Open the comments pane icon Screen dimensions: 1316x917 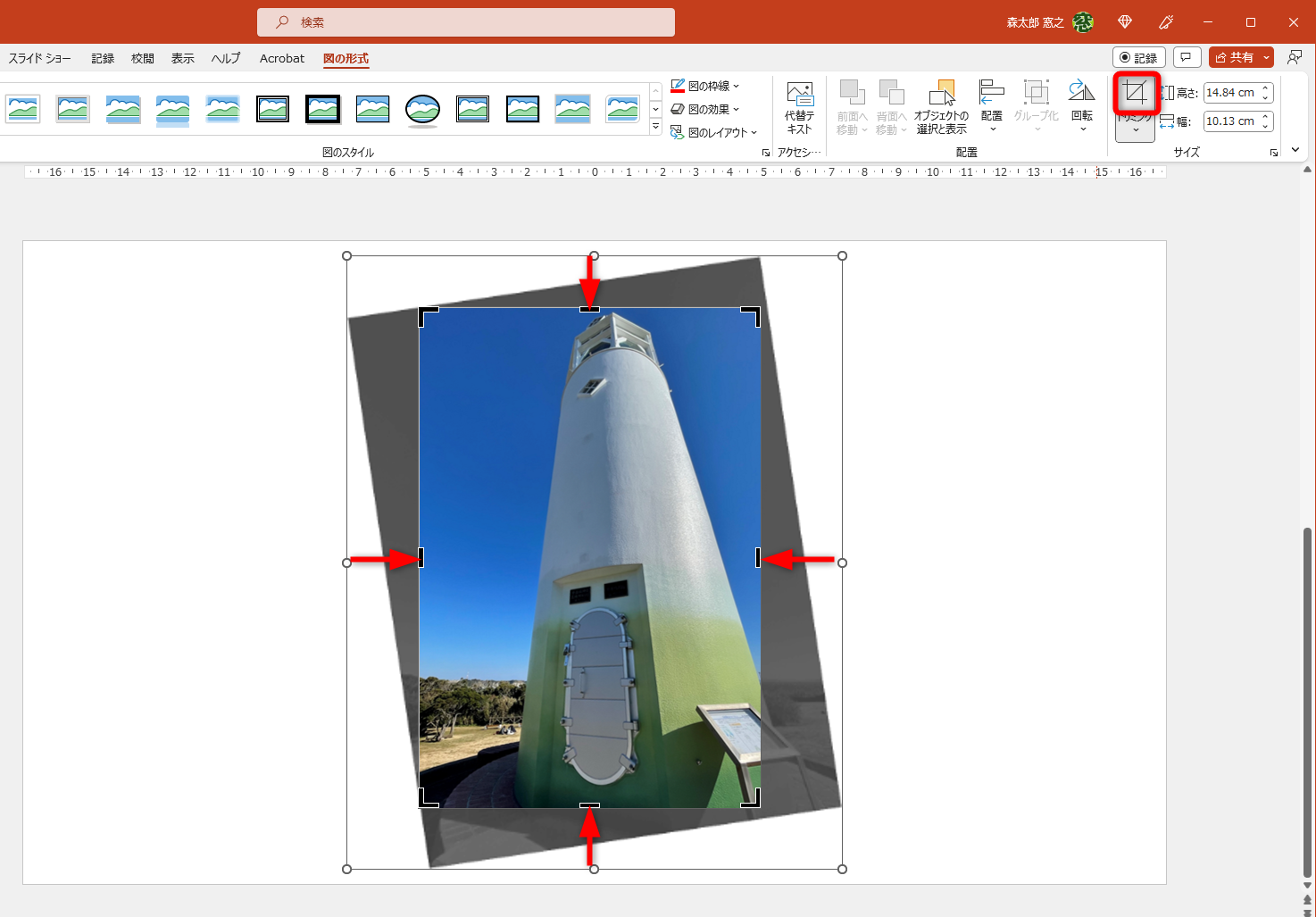pyautogui.click(x=1186, y=57)
